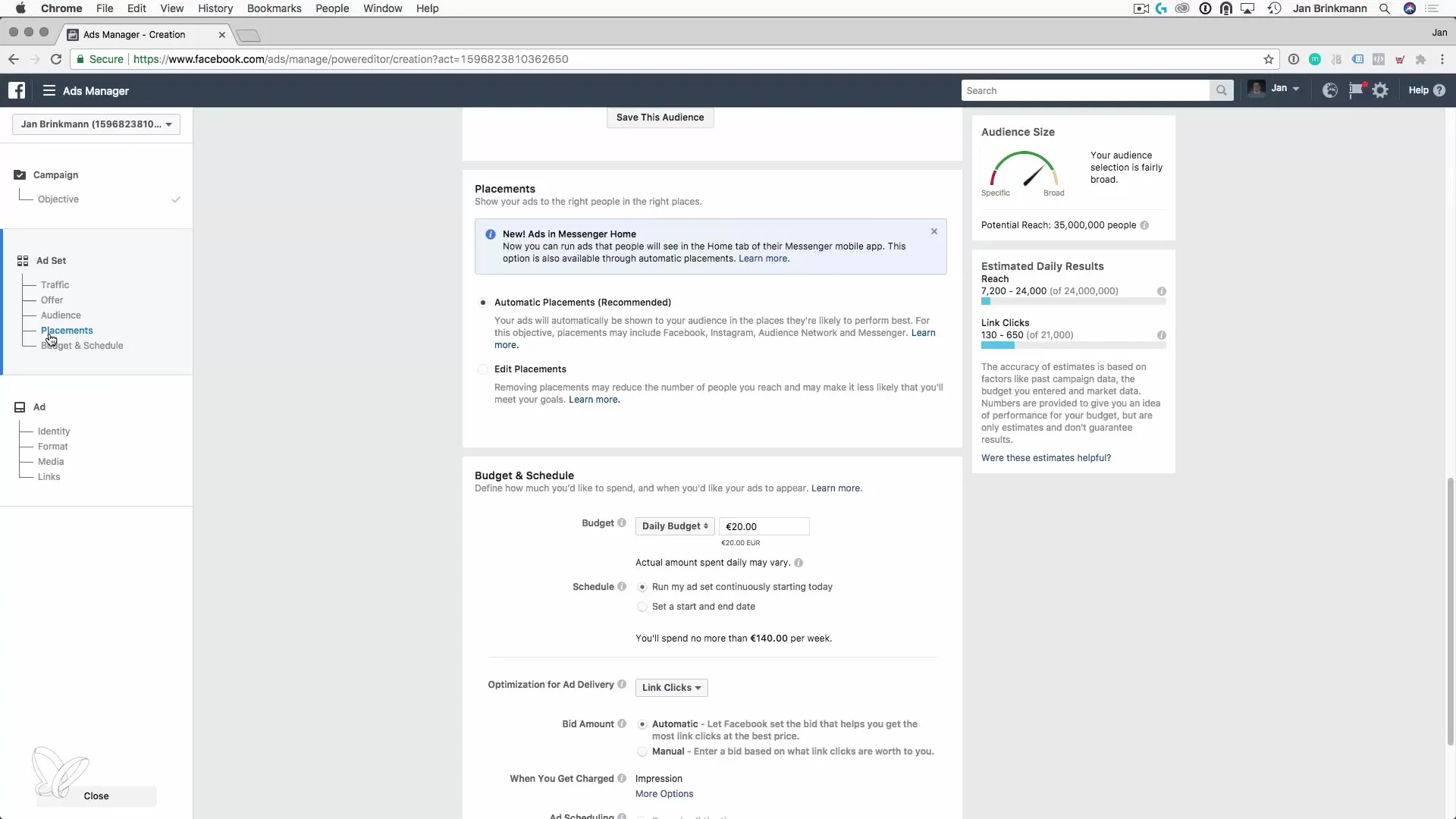Click the €20.00 budget amount field
Image resolution: width=1456 pixels, height=819 pixels.
click(764, 526)
